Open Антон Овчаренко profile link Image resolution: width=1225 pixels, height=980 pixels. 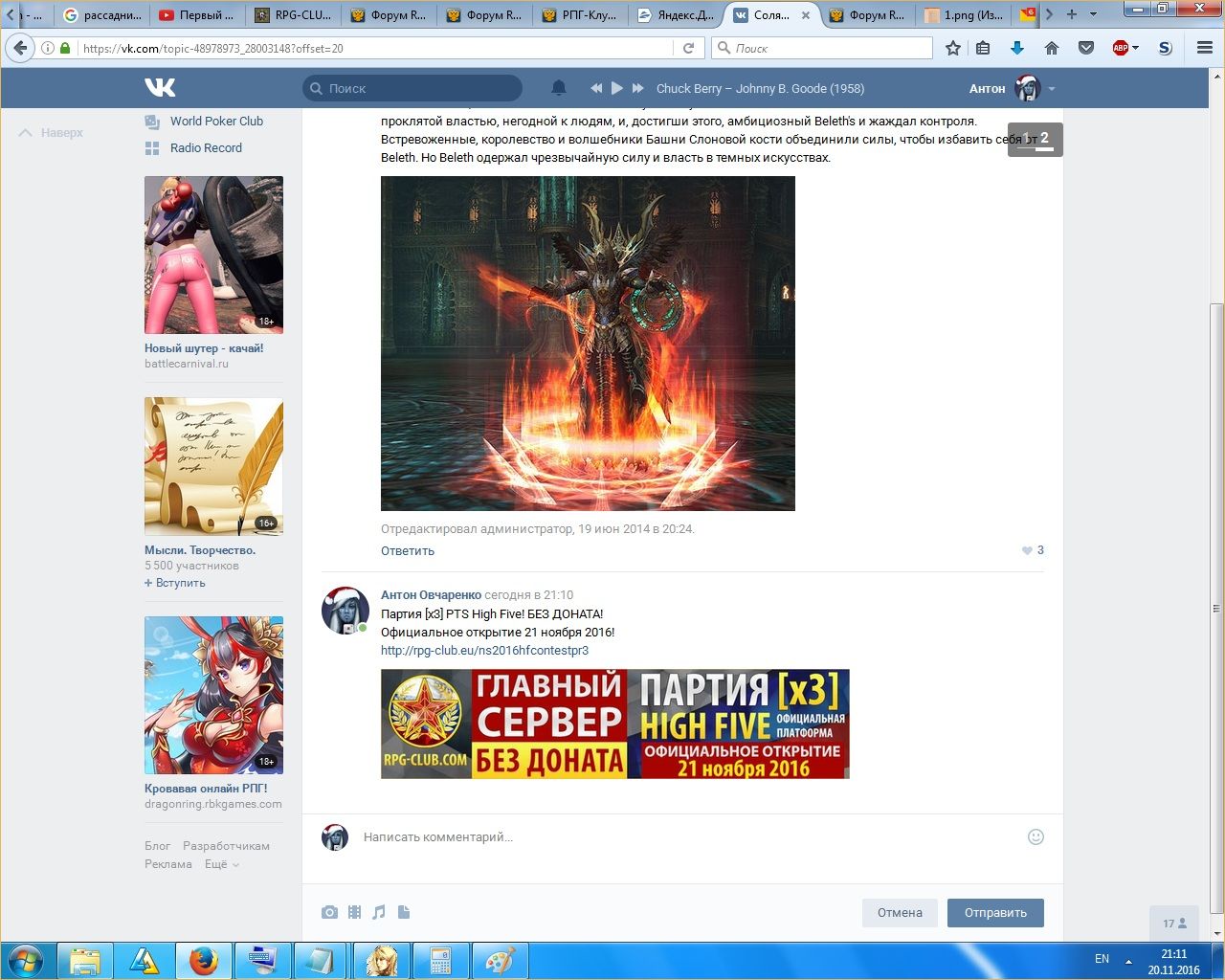pyautogui.click(x=431, y=595)
